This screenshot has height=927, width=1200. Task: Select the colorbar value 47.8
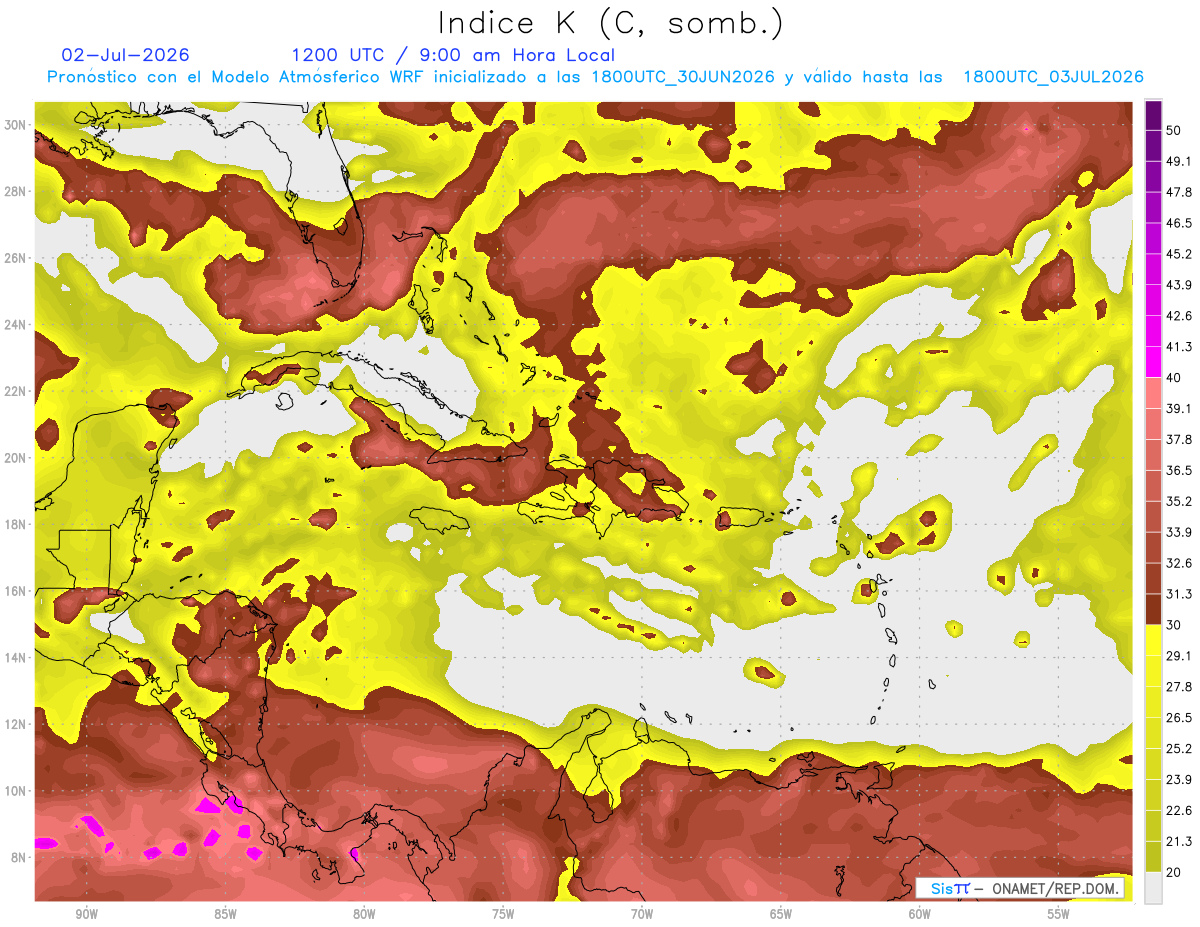1179,192
